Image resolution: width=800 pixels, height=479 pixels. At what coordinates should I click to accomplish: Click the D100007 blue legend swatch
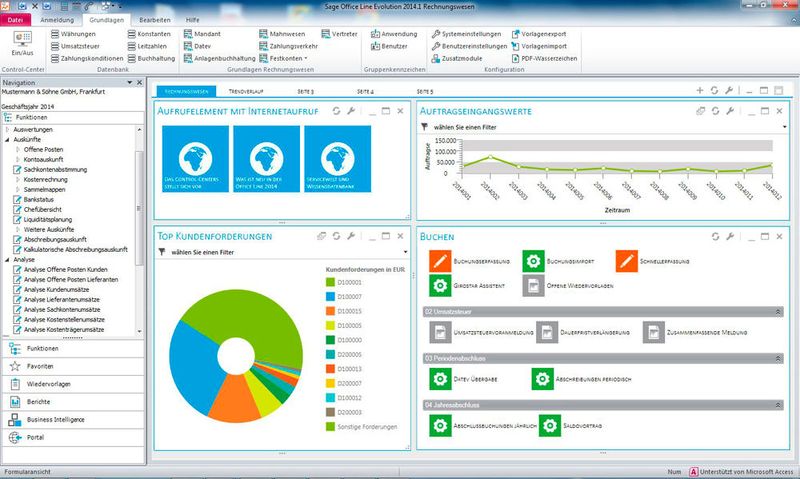pyautogui.click(x=330, y=296)
